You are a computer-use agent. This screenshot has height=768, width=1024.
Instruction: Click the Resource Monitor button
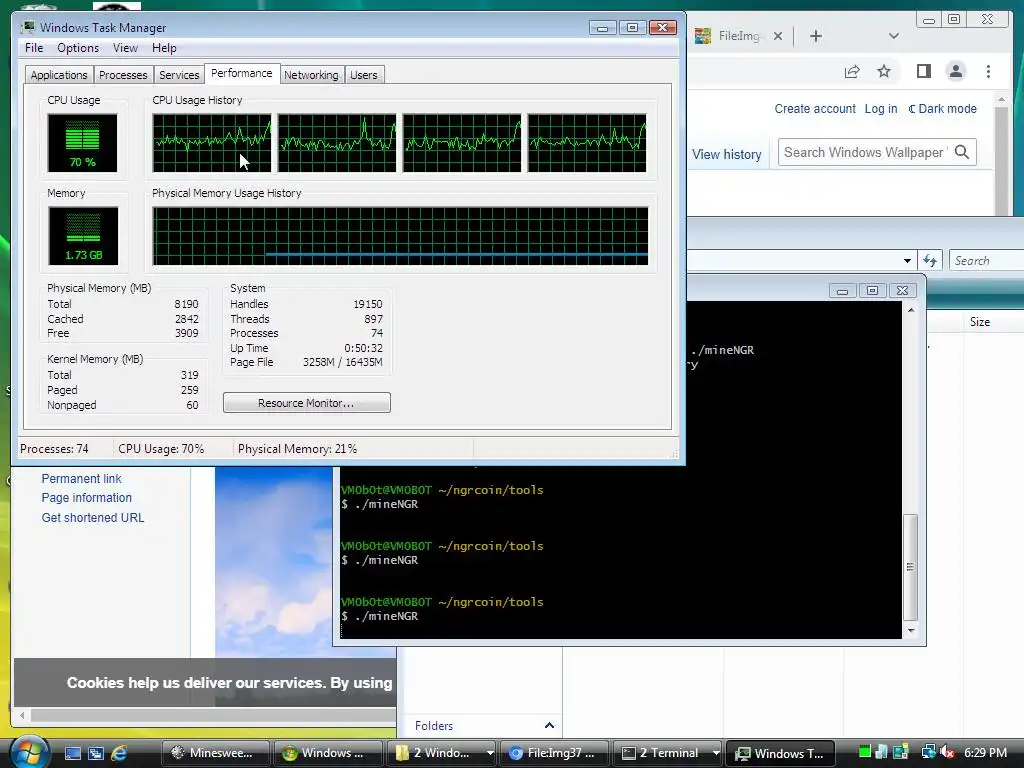coord(306,403)
